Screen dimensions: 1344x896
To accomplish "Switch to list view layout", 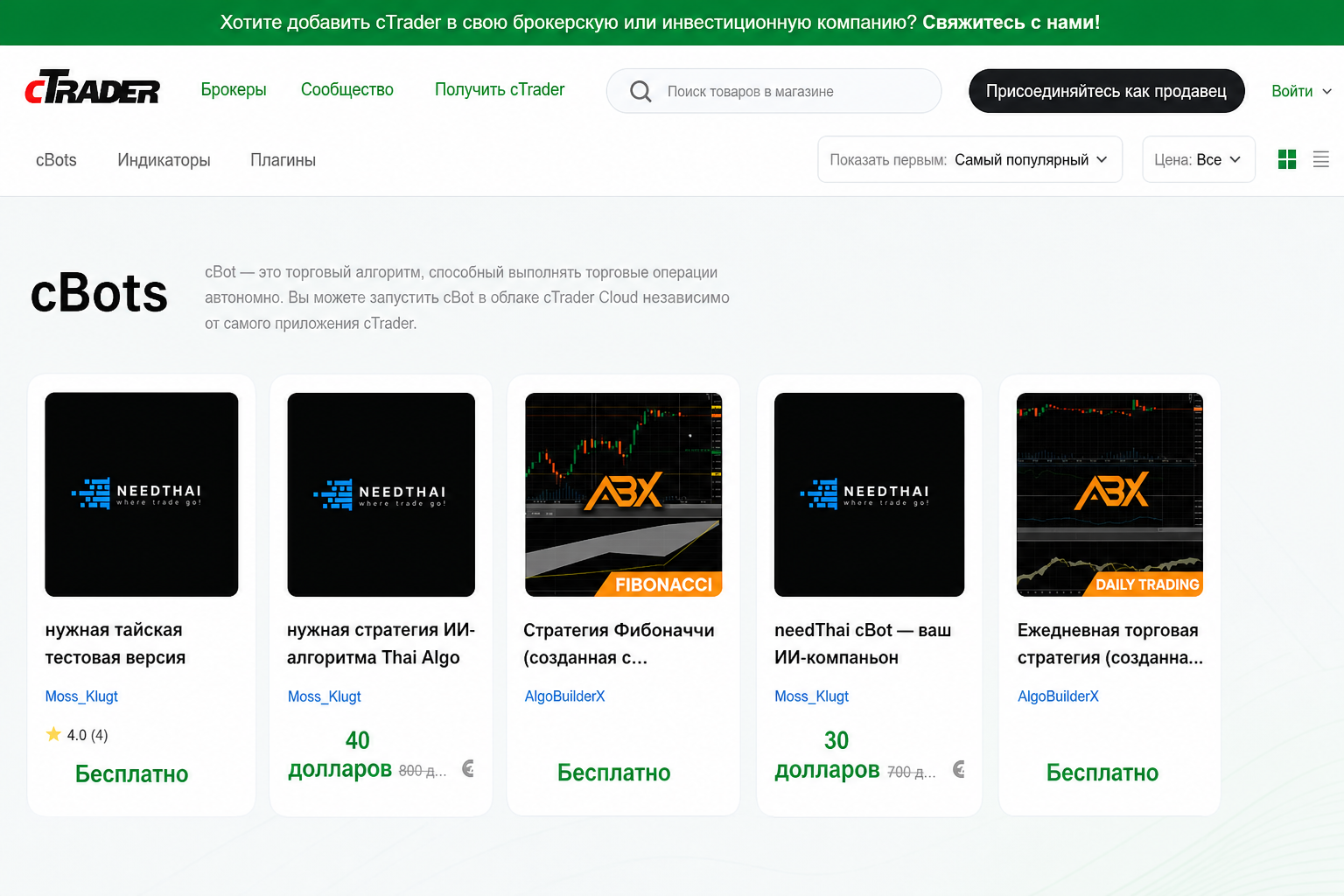I will [1321, 159].
